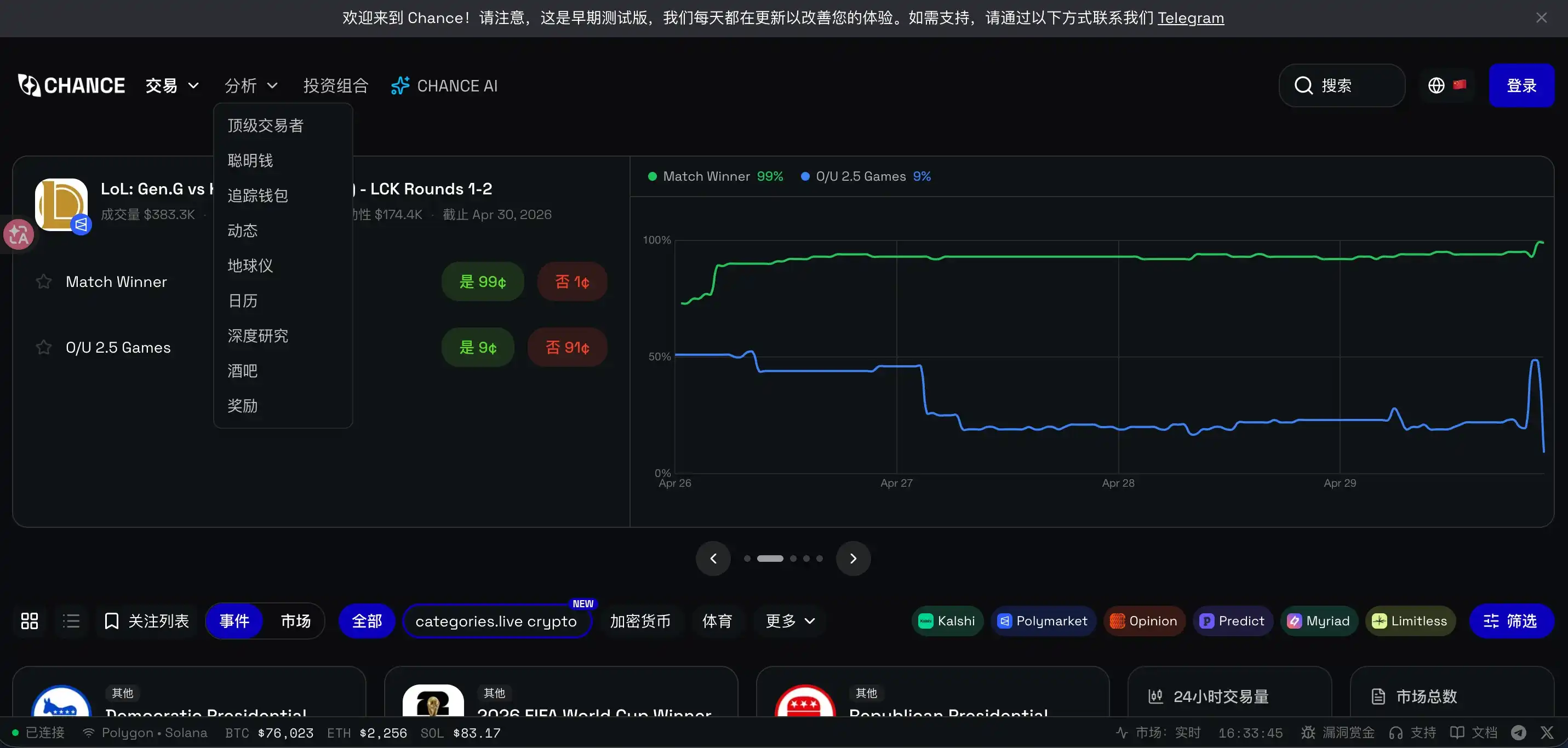Open the search magnifier field
This screenshot has width=1568, height=748.
pyautogui.click(x=1342, y=86)
